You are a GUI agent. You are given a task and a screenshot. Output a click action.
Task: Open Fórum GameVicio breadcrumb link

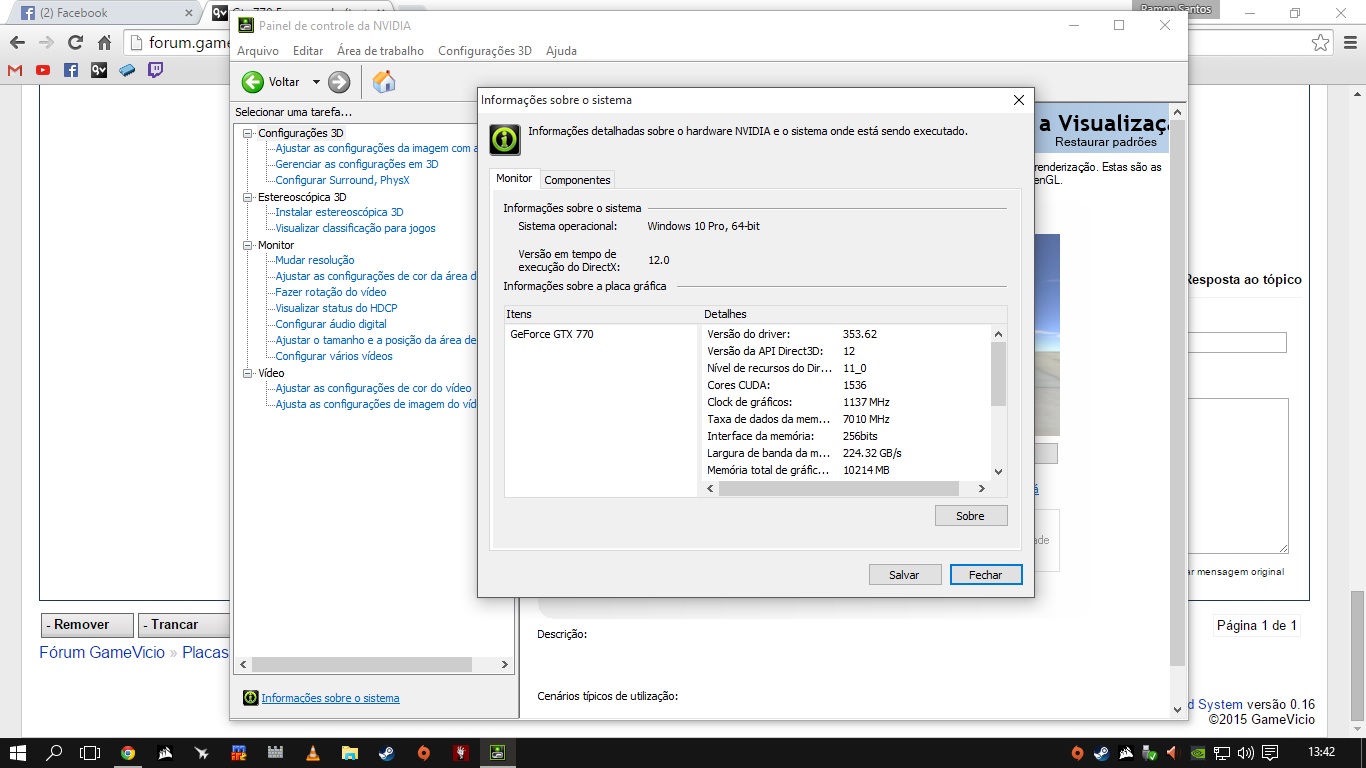point(102,652)
